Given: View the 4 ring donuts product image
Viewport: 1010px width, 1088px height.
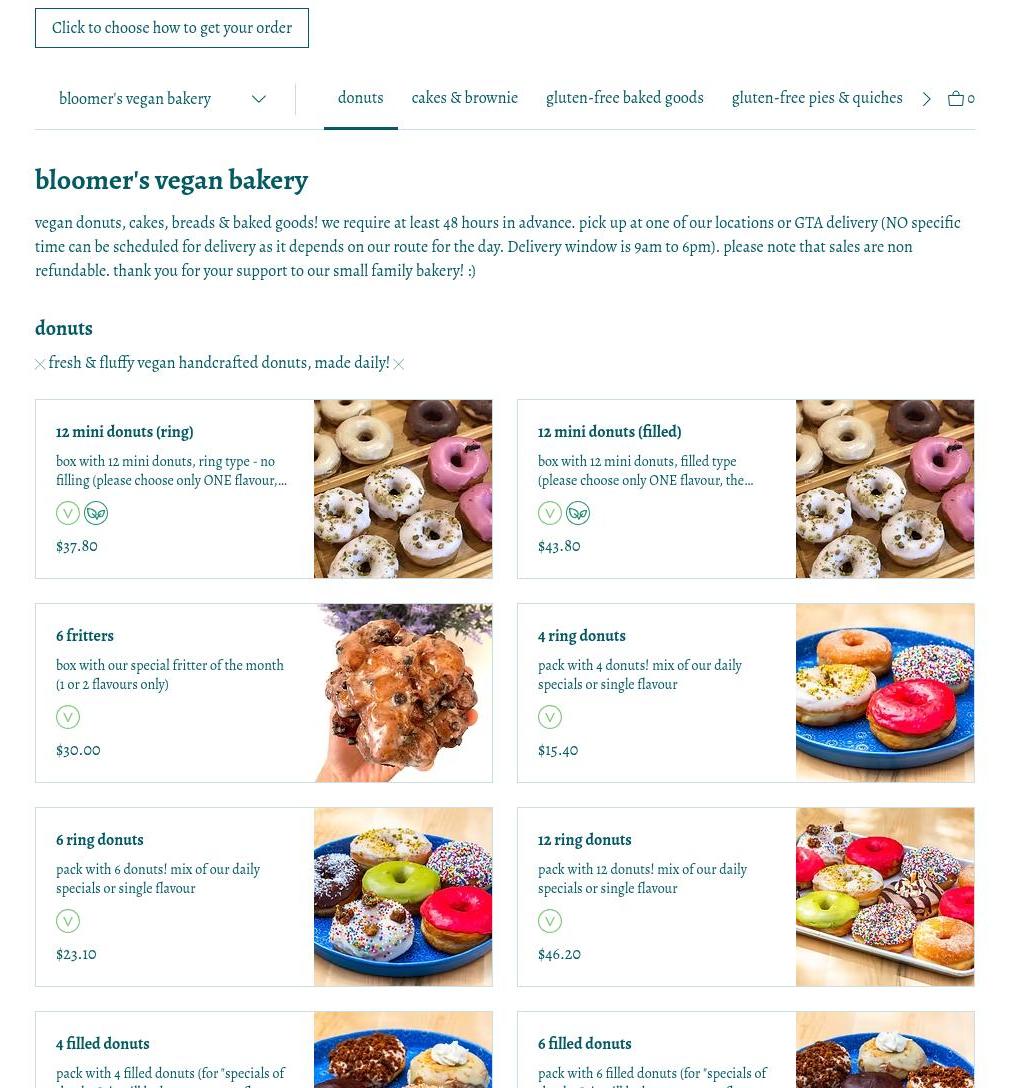Looking at the screenshot, I should (885, 692).
